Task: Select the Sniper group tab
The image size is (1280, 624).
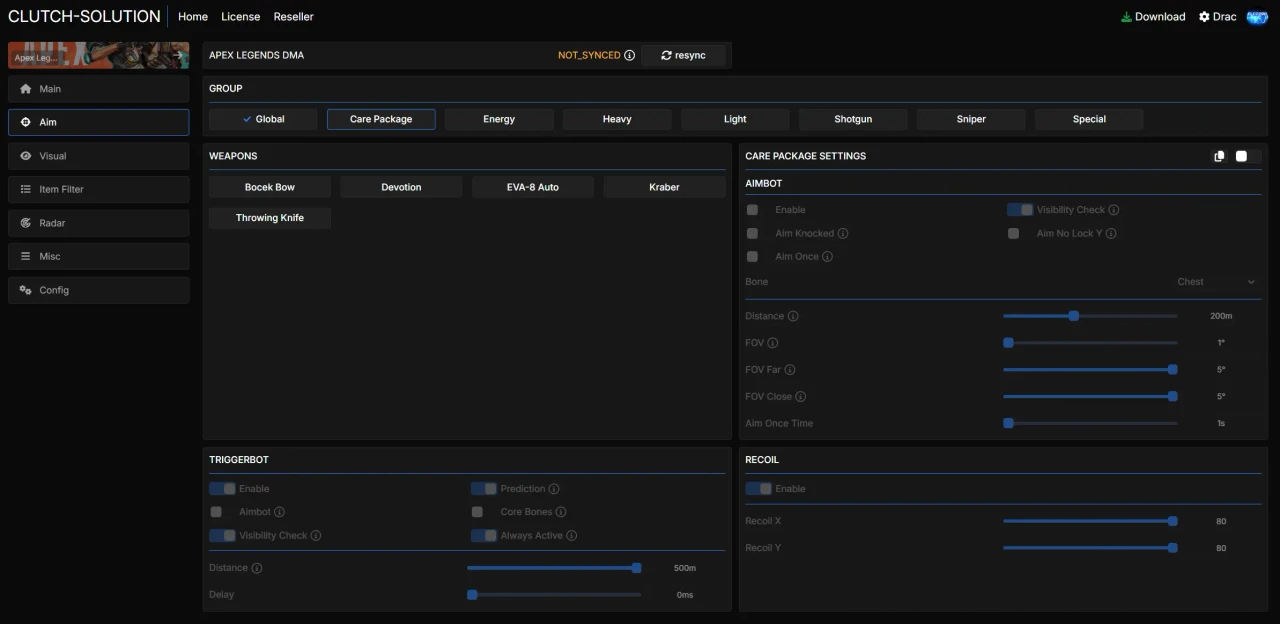Action: pyautogui.click(x=971, y=119)
